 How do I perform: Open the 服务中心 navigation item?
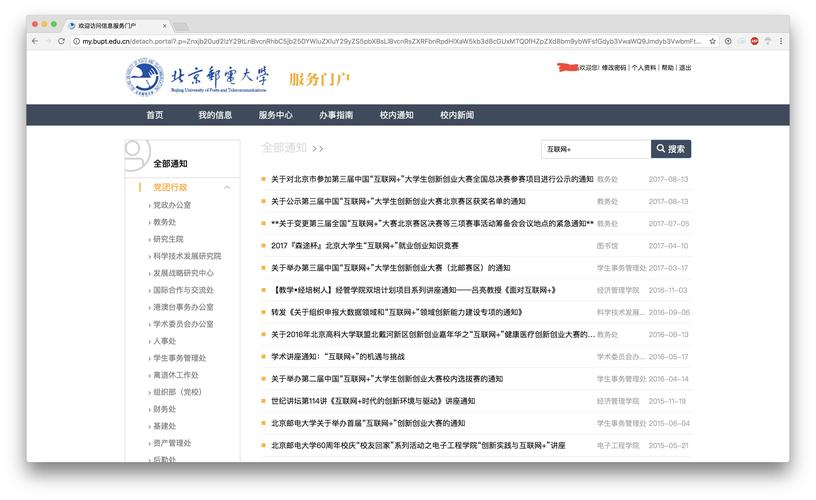(x=275, y=115)
